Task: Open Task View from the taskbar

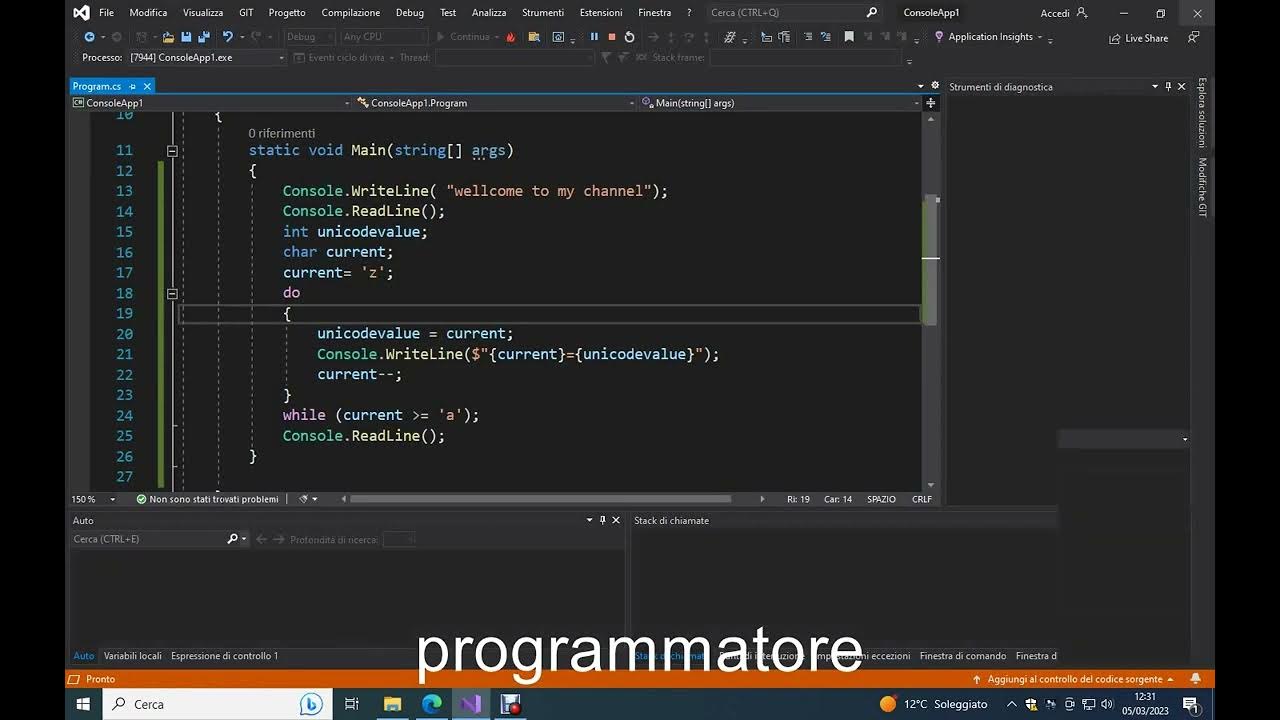Action: point(352,704)
